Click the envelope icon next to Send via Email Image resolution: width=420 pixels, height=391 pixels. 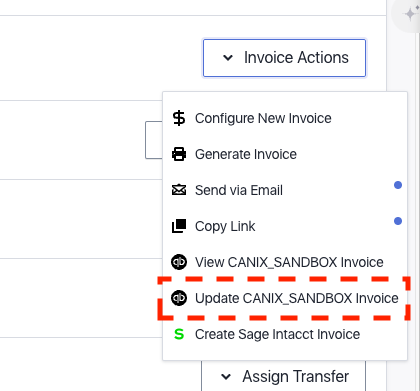point(179,190)
